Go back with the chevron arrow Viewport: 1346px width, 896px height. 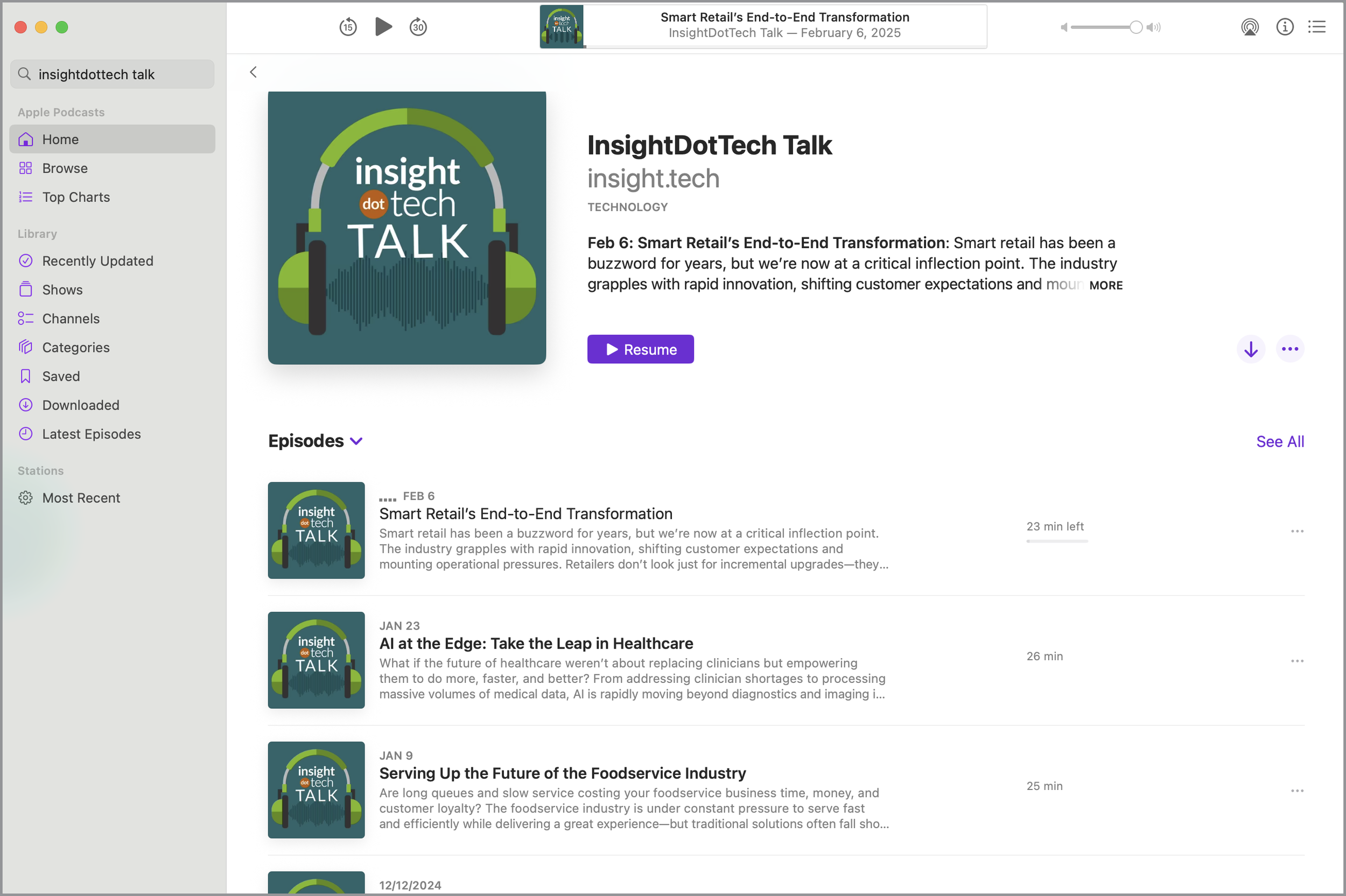pyautogui.click(x=253, y=72)
